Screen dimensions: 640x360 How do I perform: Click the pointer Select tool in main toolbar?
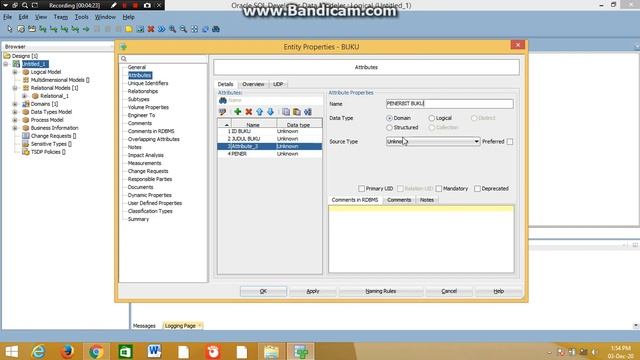click(10, 29)
